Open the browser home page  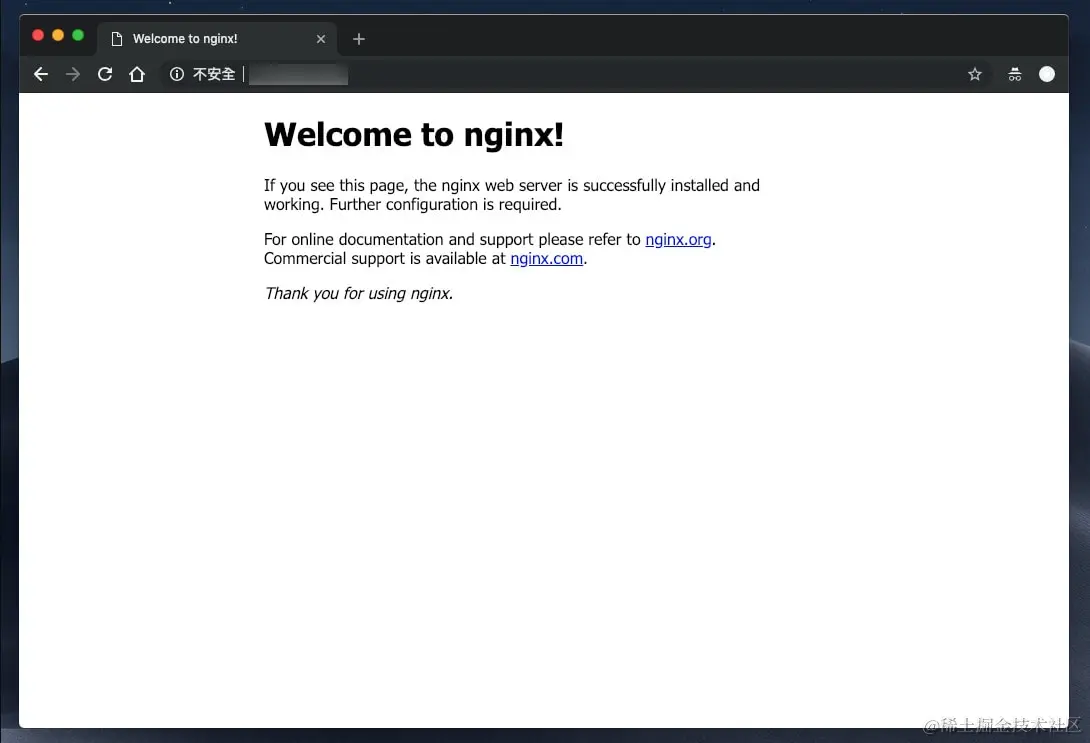137,74
